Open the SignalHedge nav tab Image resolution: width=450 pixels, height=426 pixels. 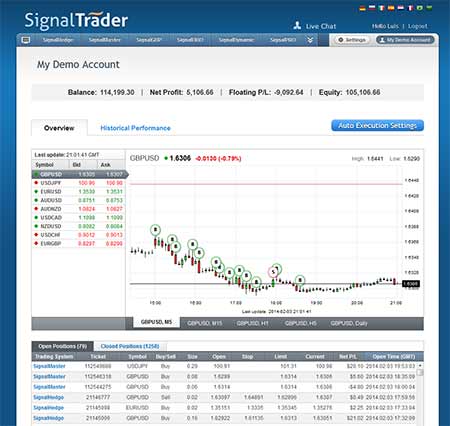[58, 40]
